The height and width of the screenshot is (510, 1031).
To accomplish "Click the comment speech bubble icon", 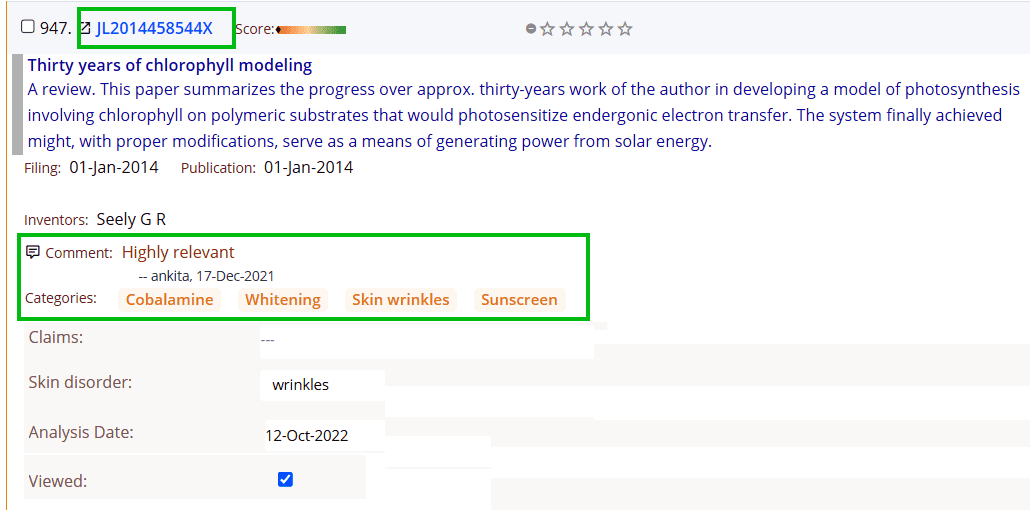I will (x=33, y=252).
